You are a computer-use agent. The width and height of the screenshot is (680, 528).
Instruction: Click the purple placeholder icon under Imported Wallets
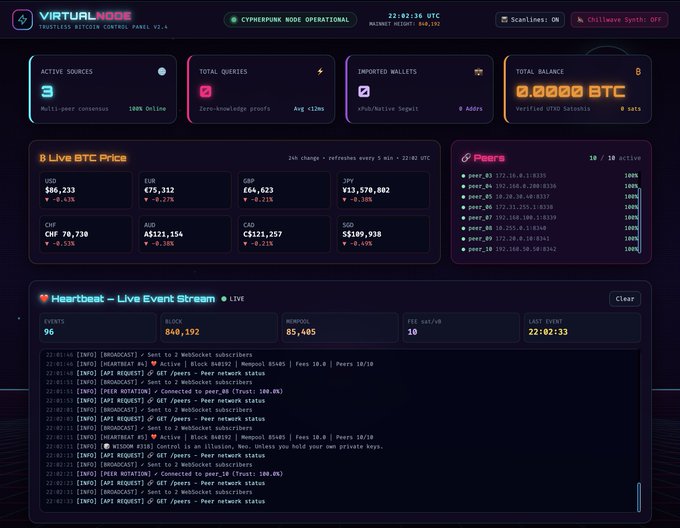tap(364, 91)
